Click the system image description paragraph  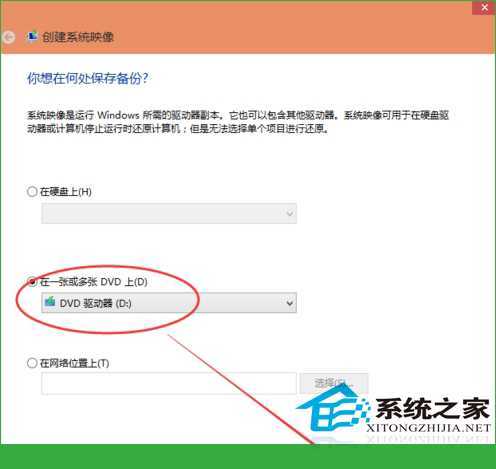[238, 122]
